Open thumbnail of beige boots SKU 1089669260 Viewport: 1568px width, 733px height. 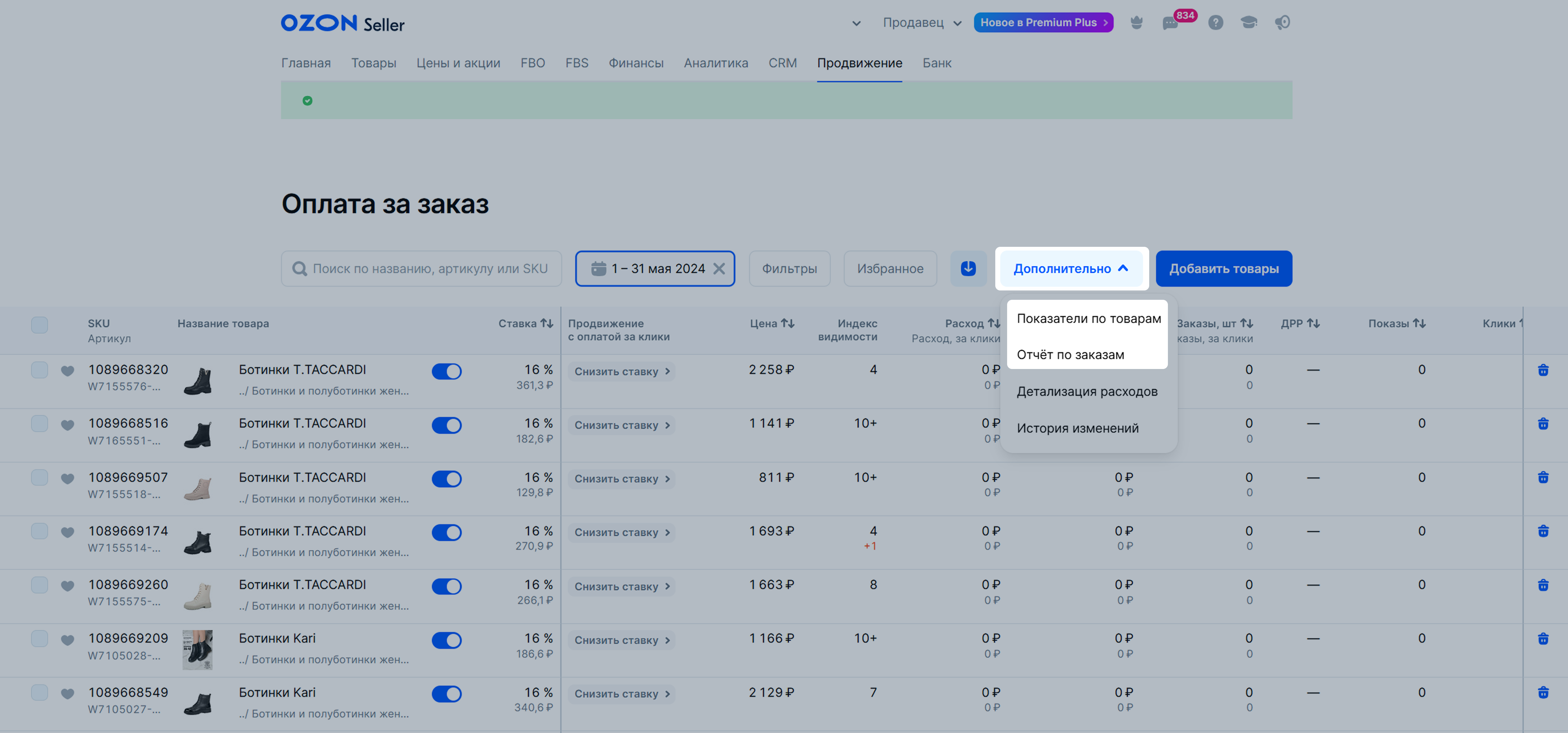[197, 596]
